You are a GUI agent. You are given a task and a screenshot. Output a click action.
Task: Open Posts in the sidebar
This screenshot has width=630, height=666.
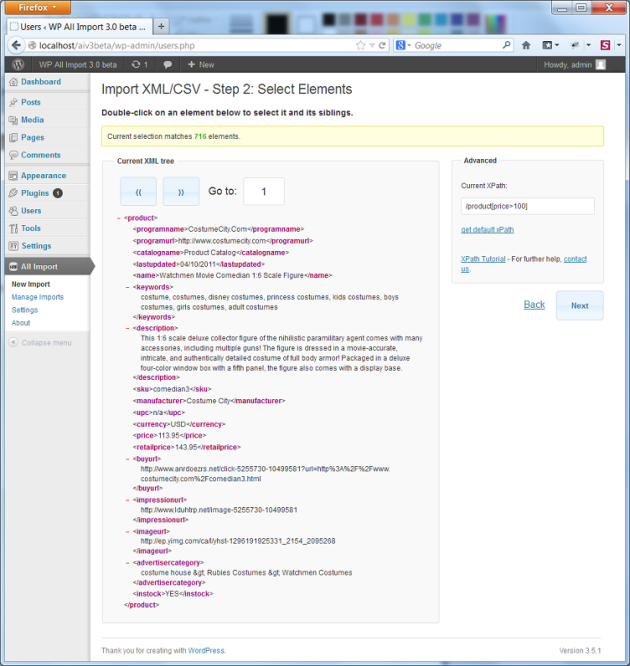point(31,102)
